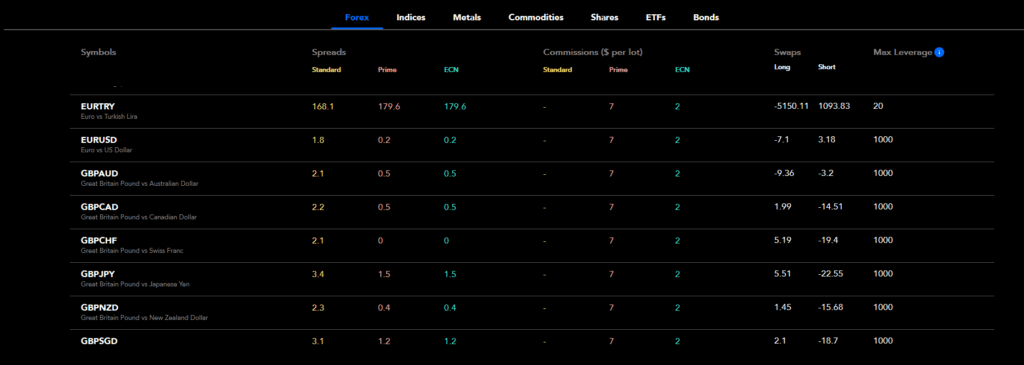This screenshot has height=365, width=1024.
Task: Click the Euro vs US Dollar description
Action: click(106, 150)
